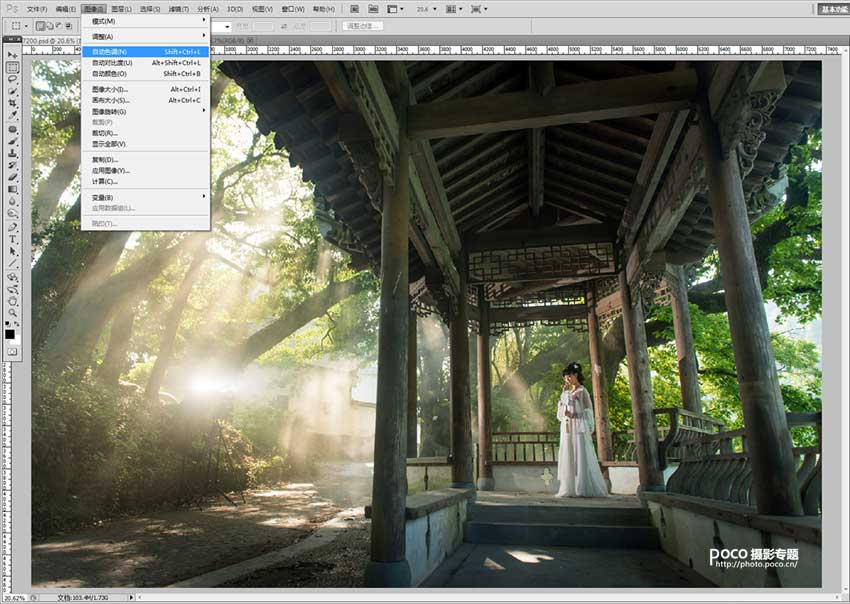Click the 基本功能 workspace button

coord(833,9)
